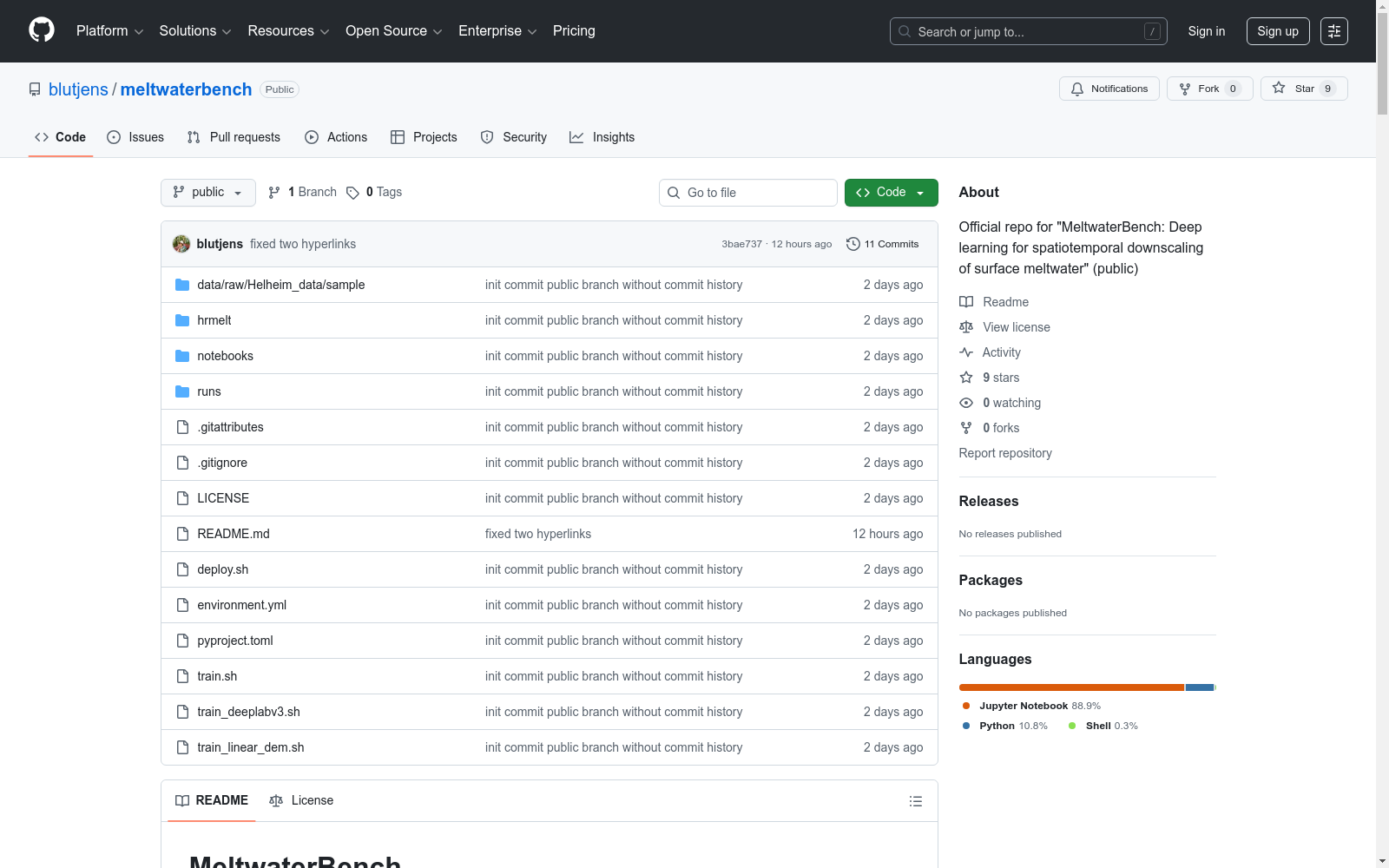Expand the Platform menu

tap(109, 31)
